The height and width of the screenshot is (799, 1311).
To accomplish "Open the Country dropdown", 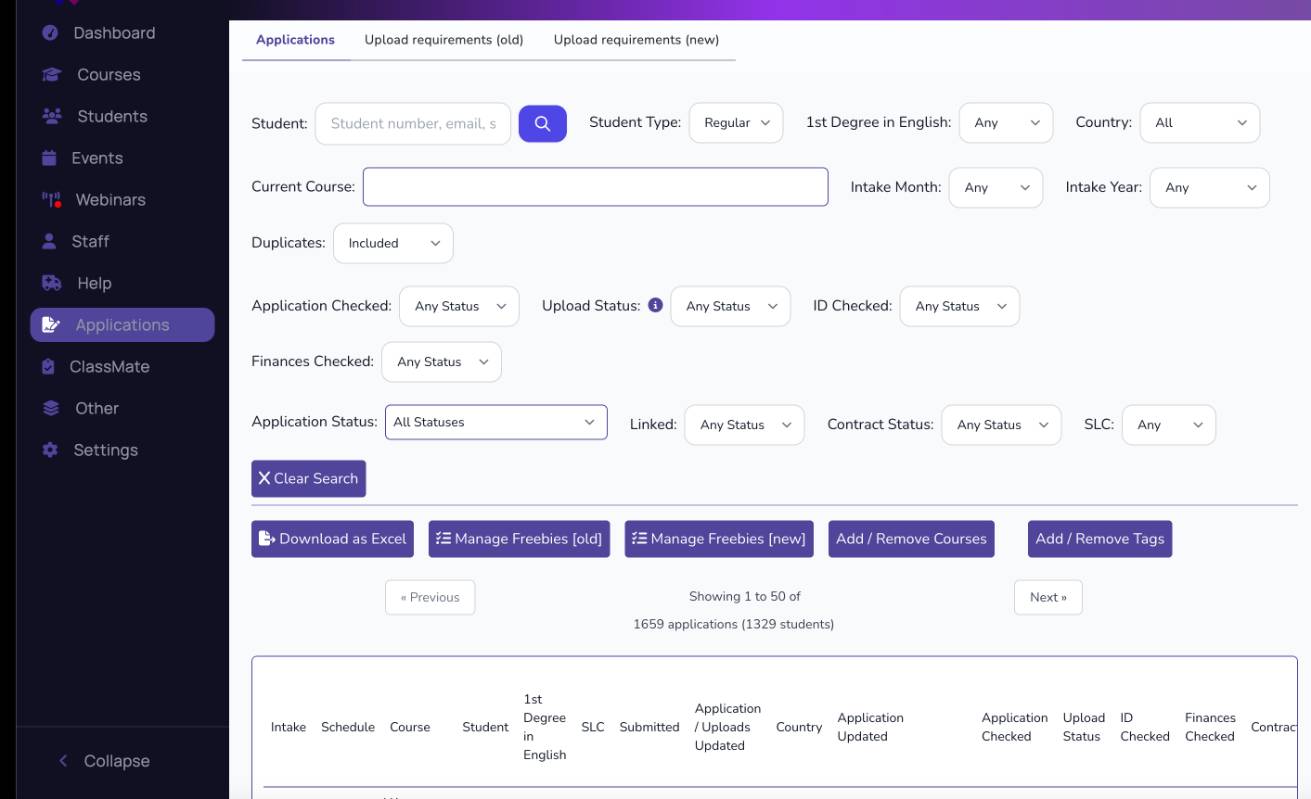I will pyautogui.click(x=1200, y=123).
